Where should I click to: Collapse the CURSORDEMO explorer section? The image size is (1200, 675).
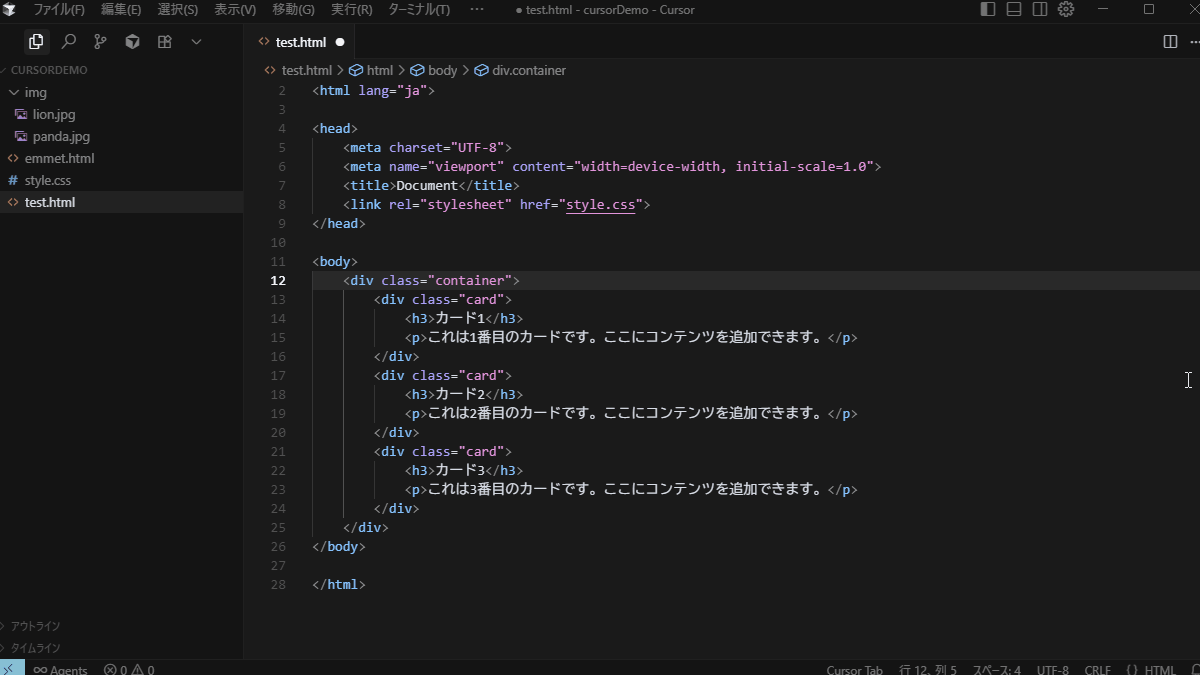click(48, 70)
